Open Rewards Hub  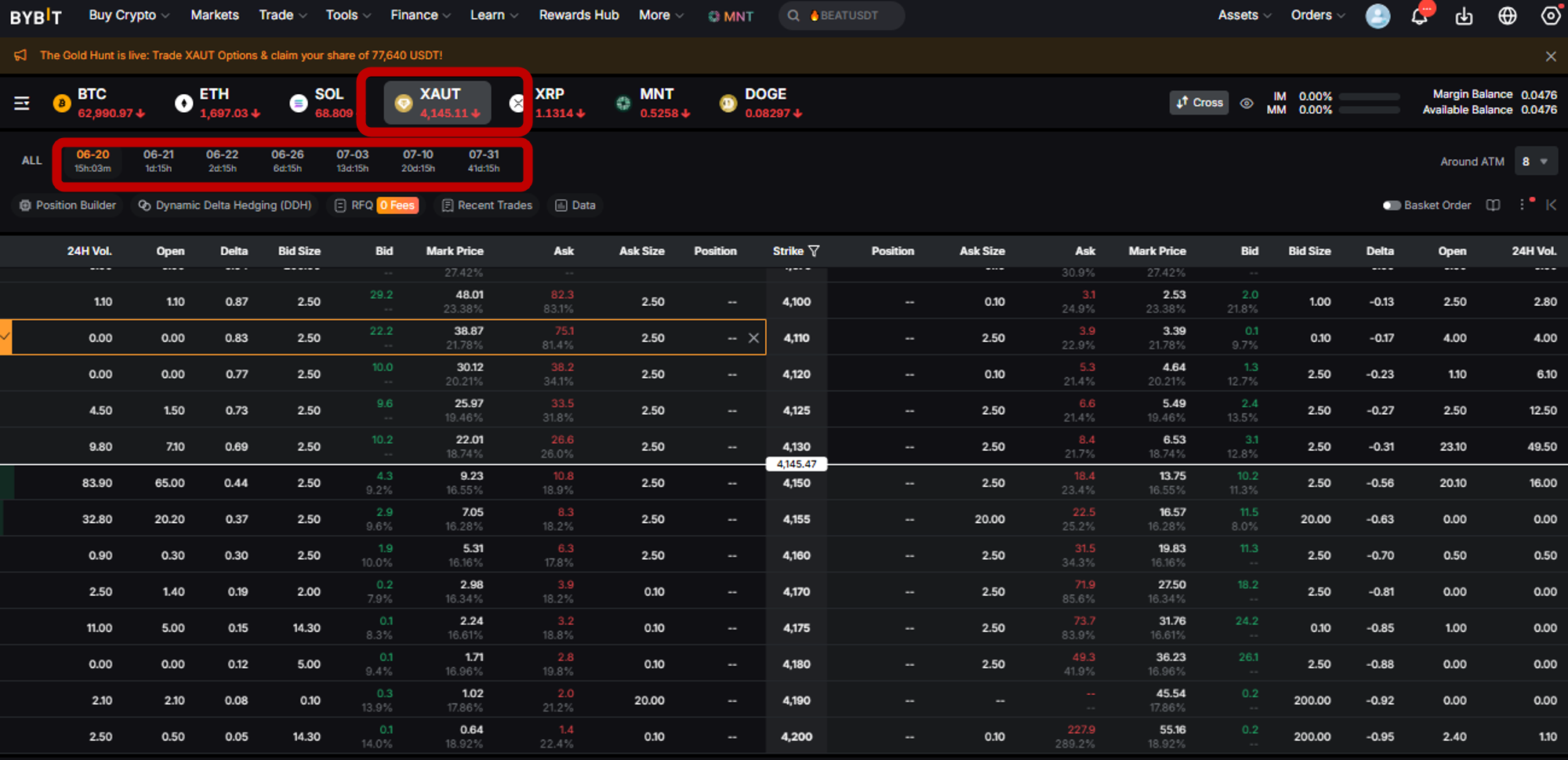pos(579,15)
